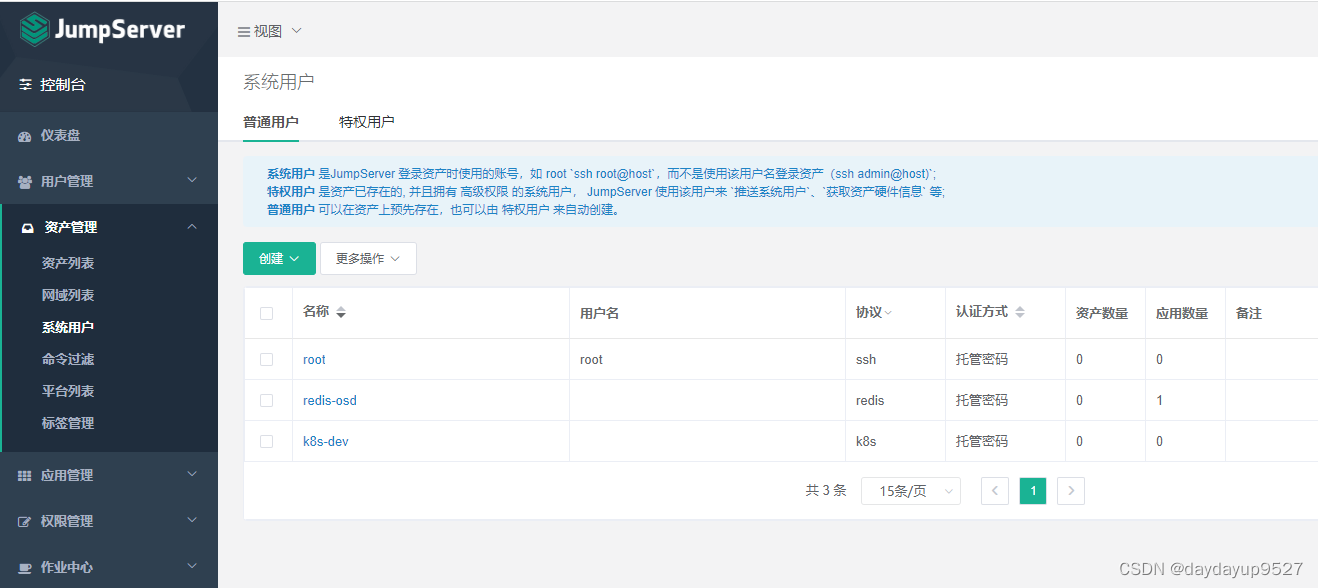Click the 仪表盘 dashboard icon
Image resolution: width=1318 pixels, height=588 pixels.
point(25,136)
